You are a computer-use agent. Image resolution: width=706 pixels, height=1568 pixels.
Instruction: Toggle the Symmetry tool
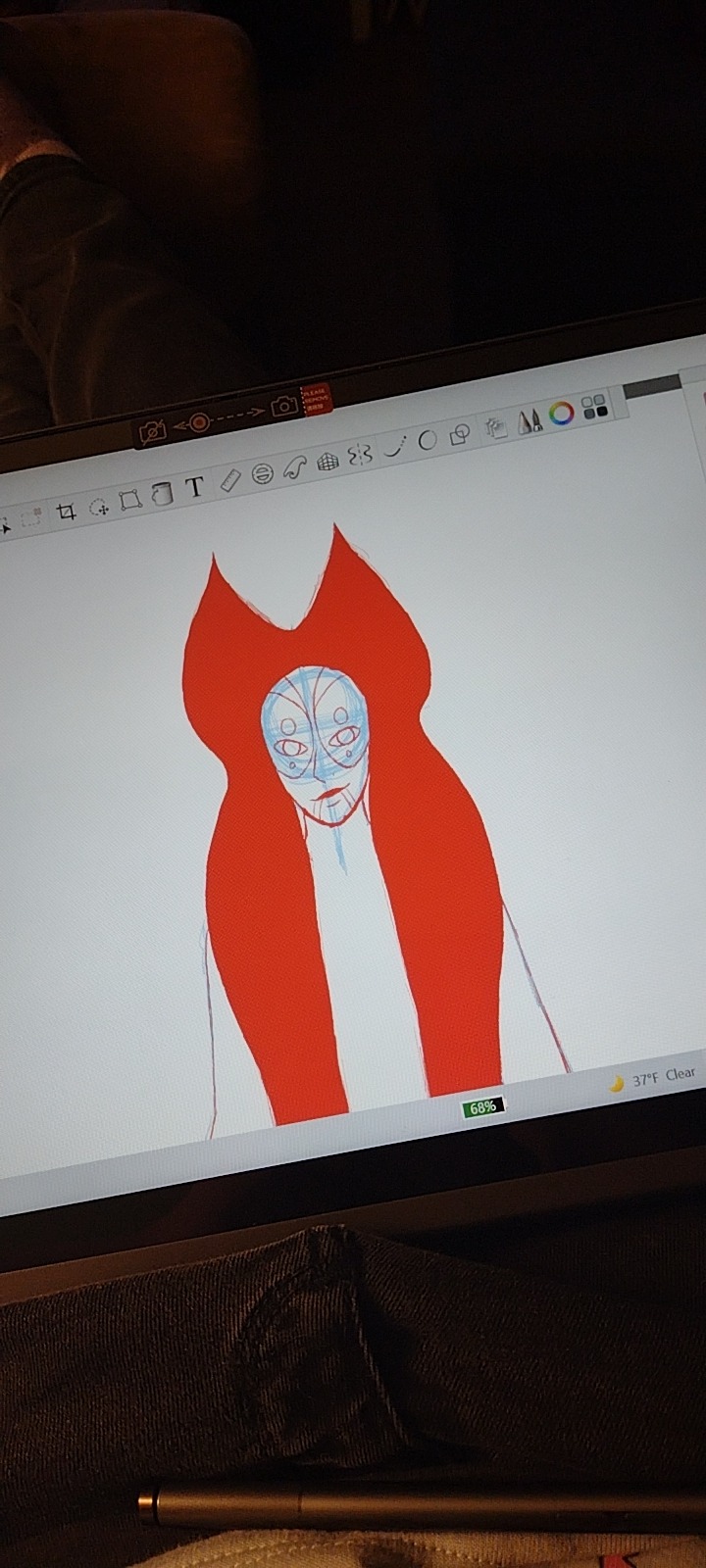[361, 454]
